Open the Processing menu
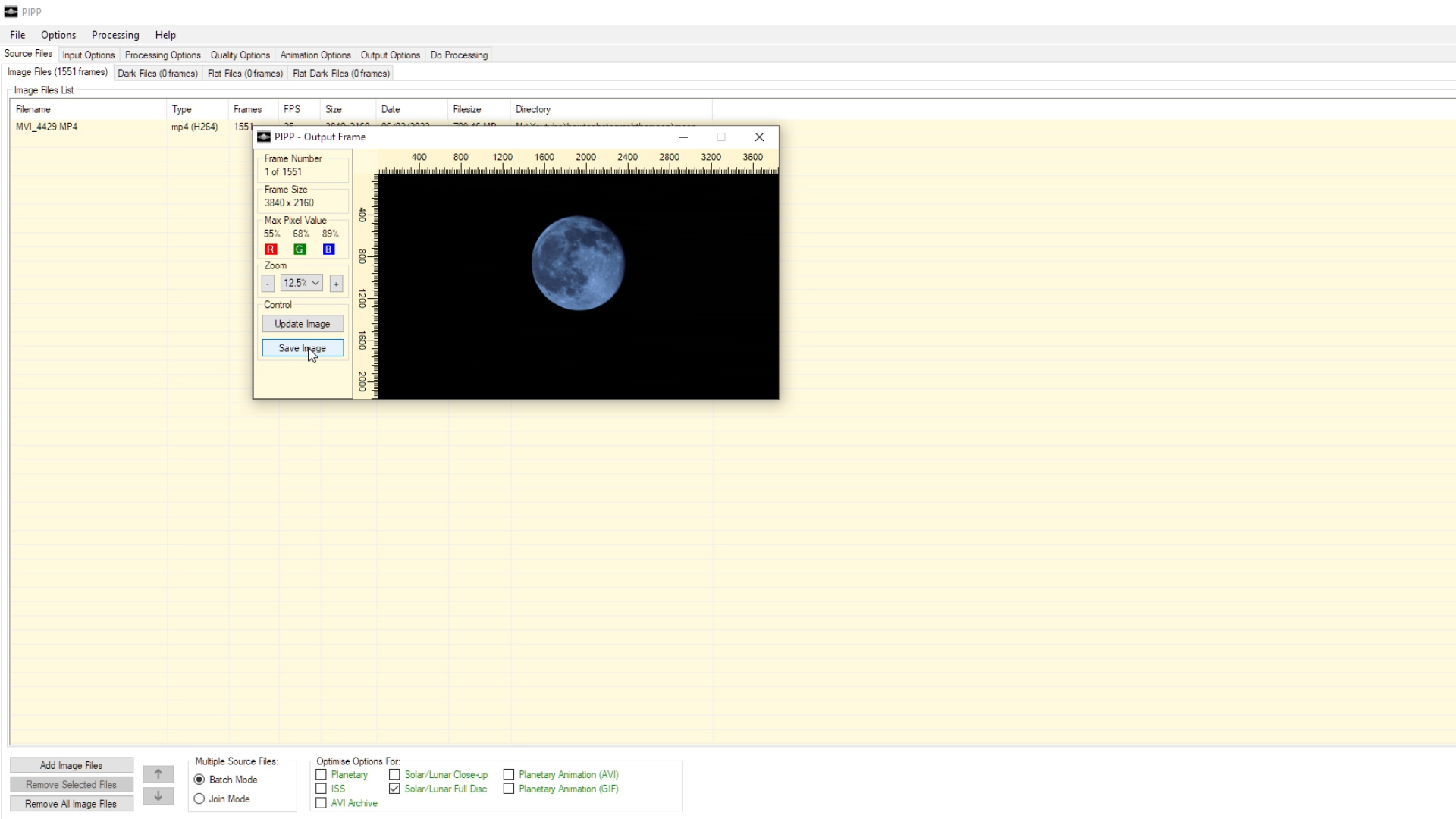 pyautogui.click(x=115, y=35)
